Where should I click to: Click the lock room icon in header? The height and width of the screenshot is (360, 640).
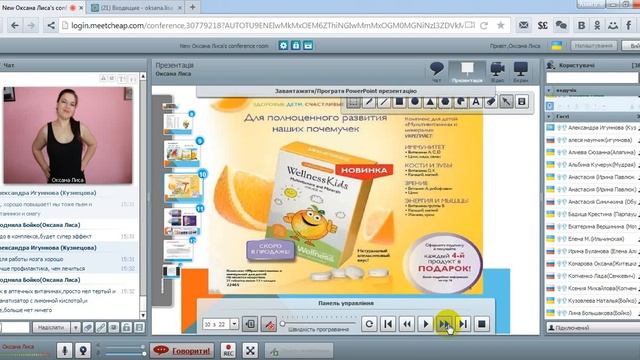coord(296,45)
